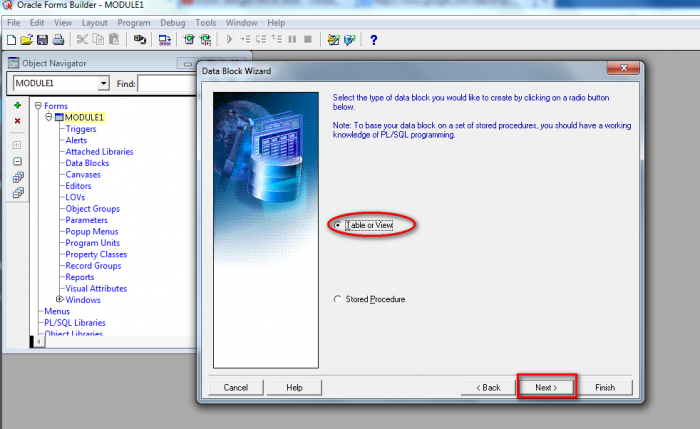Click the Step Into debug icon
This screenshot has height=429, width=700.
(245, 40)
